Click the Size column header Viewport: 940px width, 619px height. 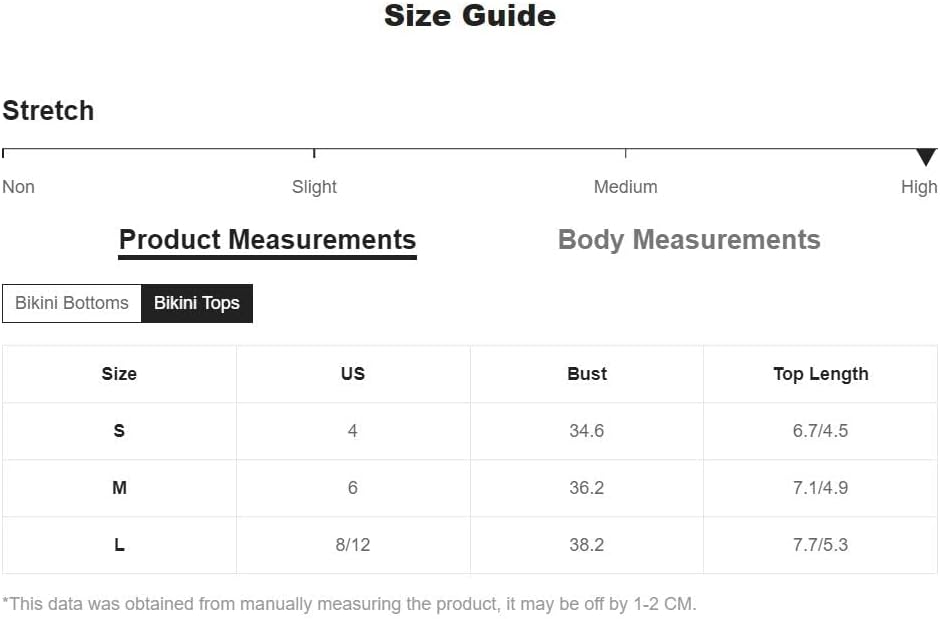point(119,374)
